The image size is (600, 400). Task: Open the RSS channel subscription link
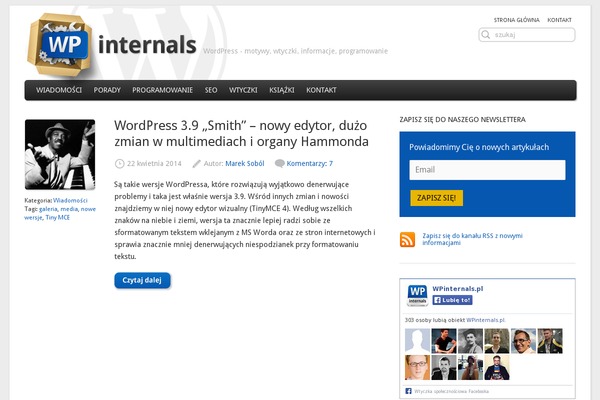[x=472, y=239]
